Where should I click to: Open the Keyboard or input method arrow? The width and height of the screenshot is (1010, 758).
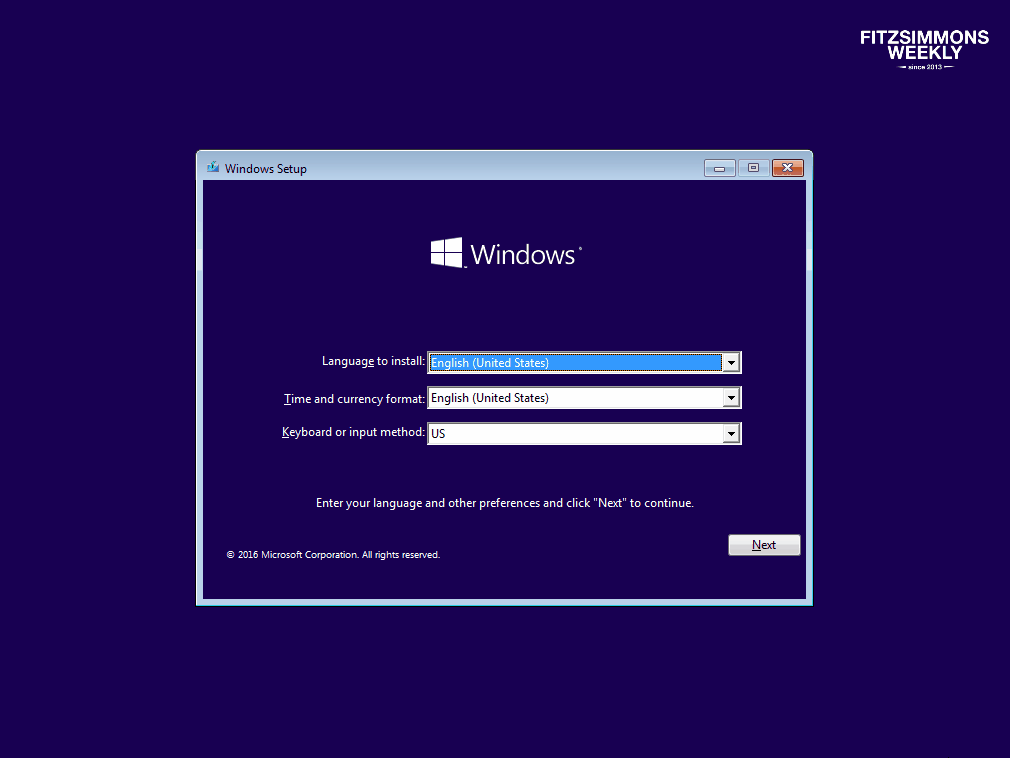coord(732,433)
